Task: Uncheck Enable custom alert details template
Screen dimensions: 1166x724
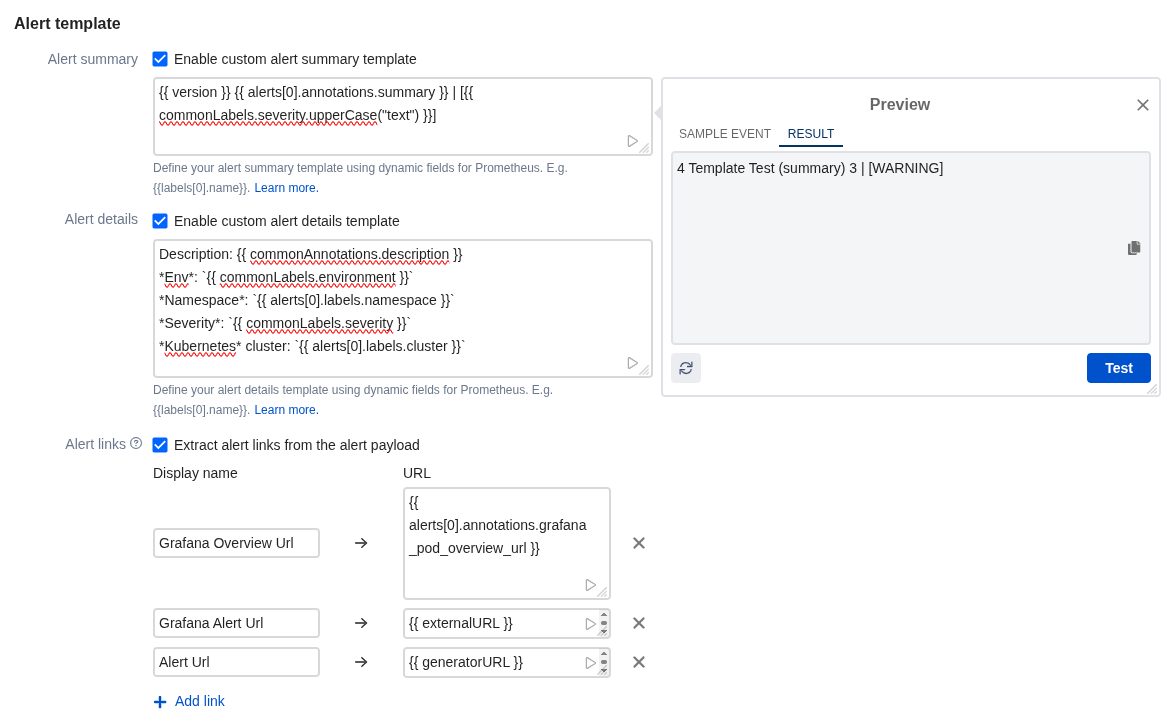Action: 160,221
